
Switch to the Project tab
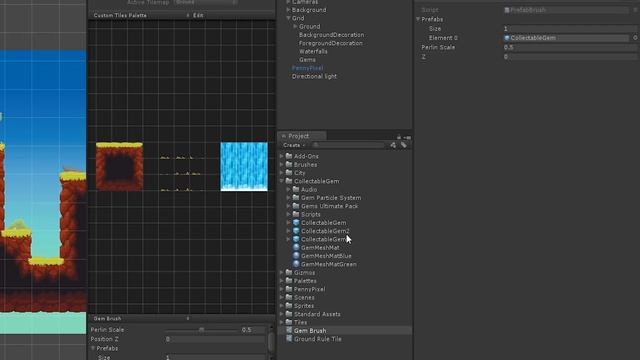click(302, 136)
